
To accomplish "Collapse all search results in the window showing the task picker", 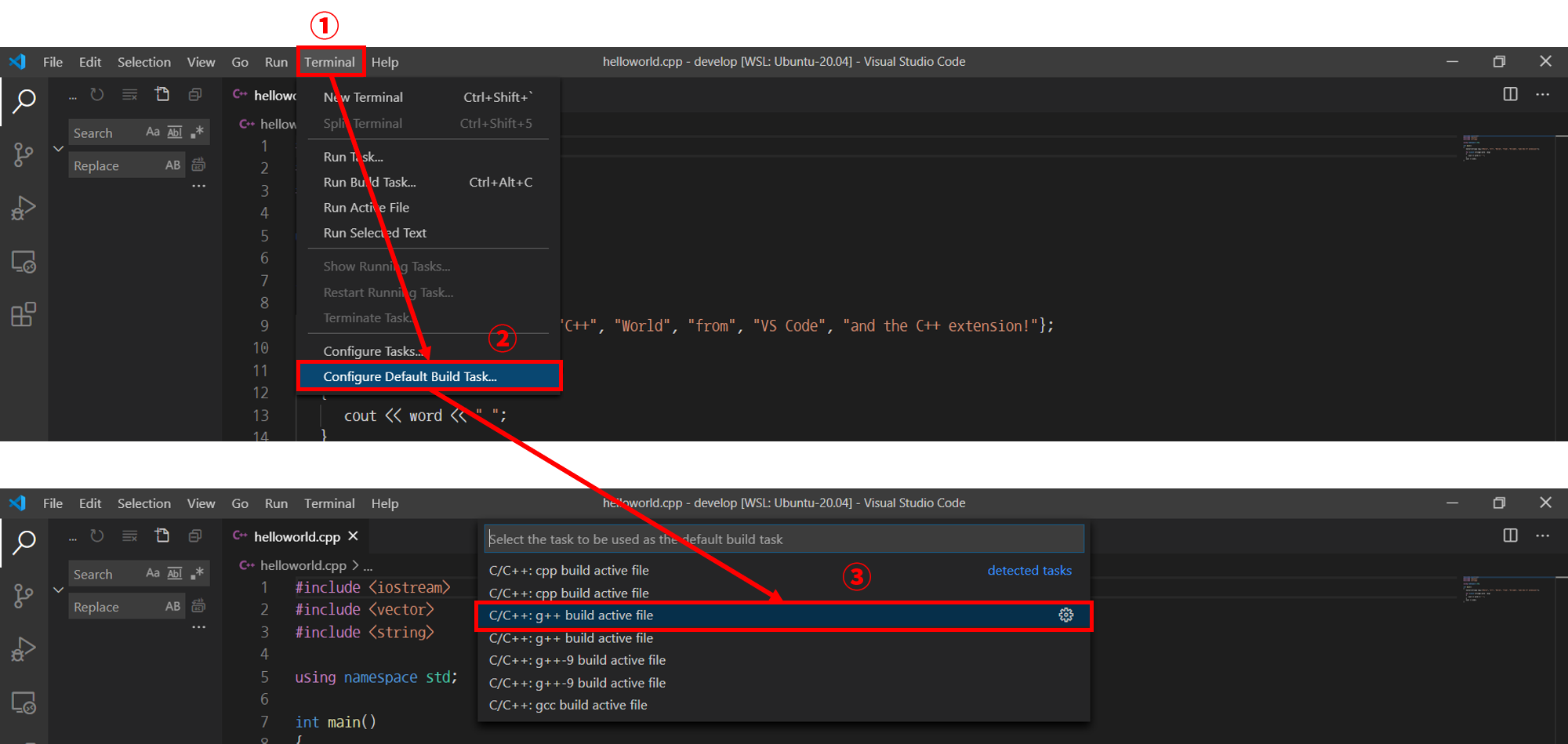I will [195, 536].
